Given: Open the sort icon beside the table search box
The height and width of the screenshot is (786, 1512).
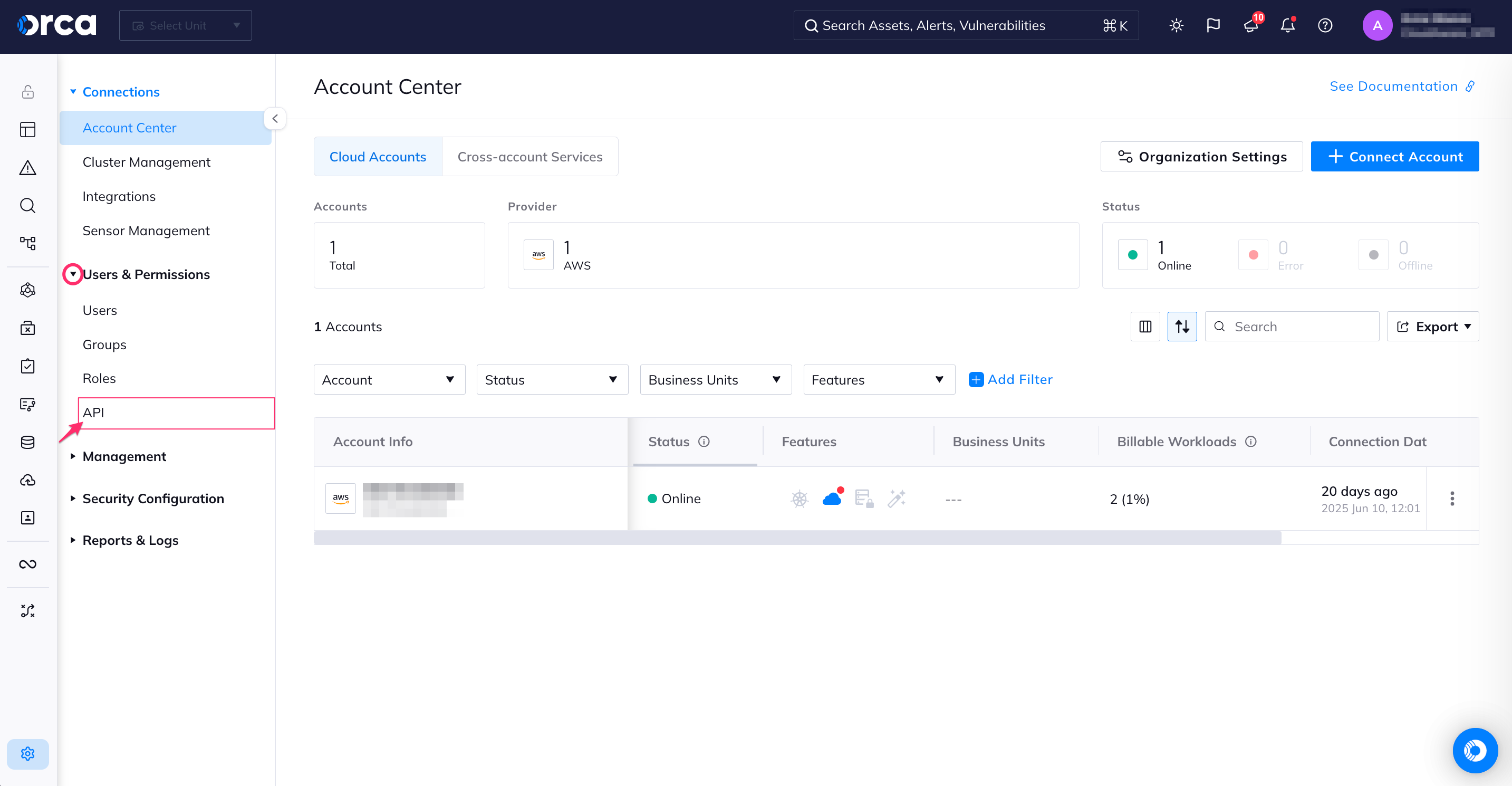Looking at the screenshot, I should tap(1183, 327).
